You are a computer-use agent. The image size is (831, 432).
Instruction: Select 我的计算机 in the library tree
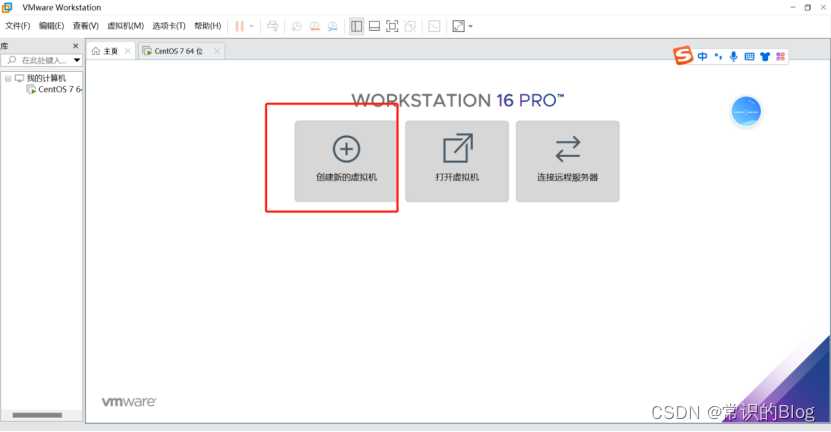coord(46,78)
